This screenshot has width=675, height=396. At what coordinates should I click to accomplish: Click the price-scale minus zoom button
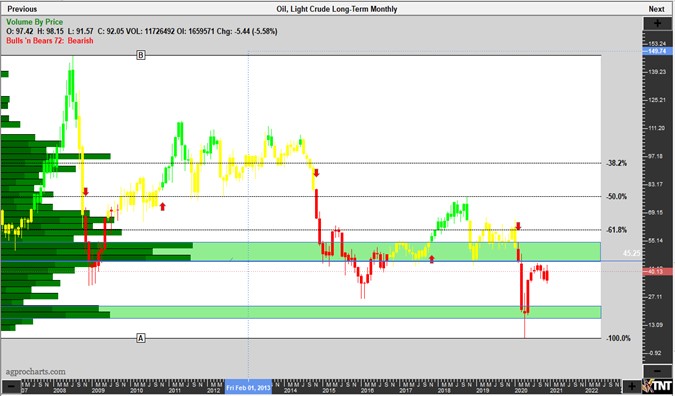(657, 371)
